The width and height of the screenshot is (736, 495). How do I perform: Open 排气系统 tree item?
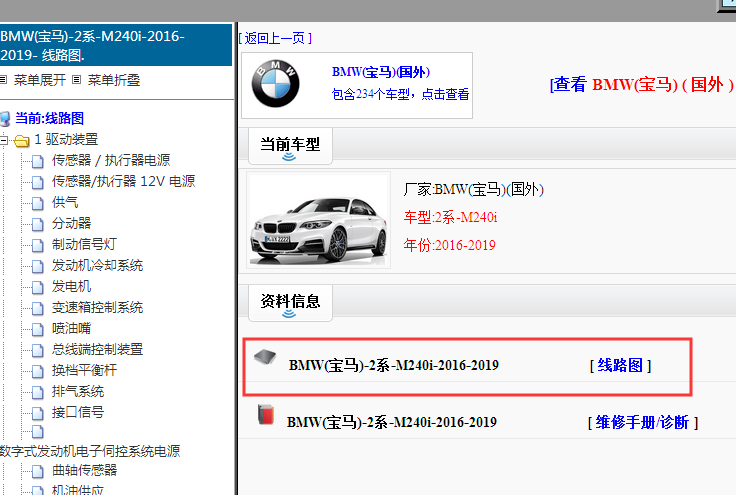(x=78, y=391)
